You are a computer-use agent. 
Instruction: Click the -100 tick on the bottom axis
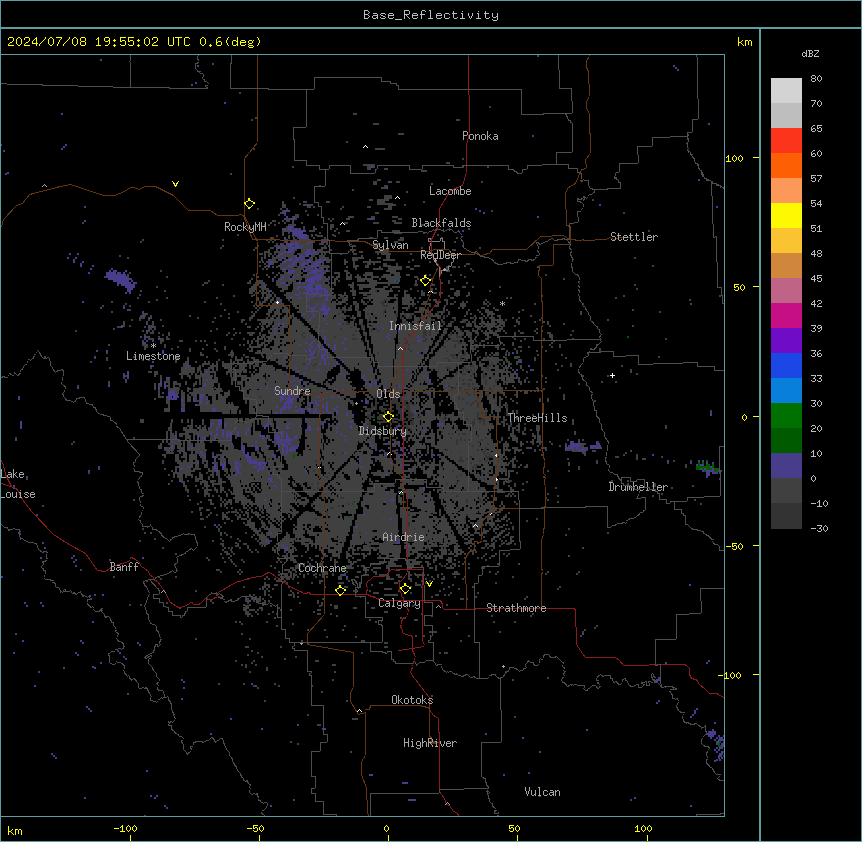point(125,828)
